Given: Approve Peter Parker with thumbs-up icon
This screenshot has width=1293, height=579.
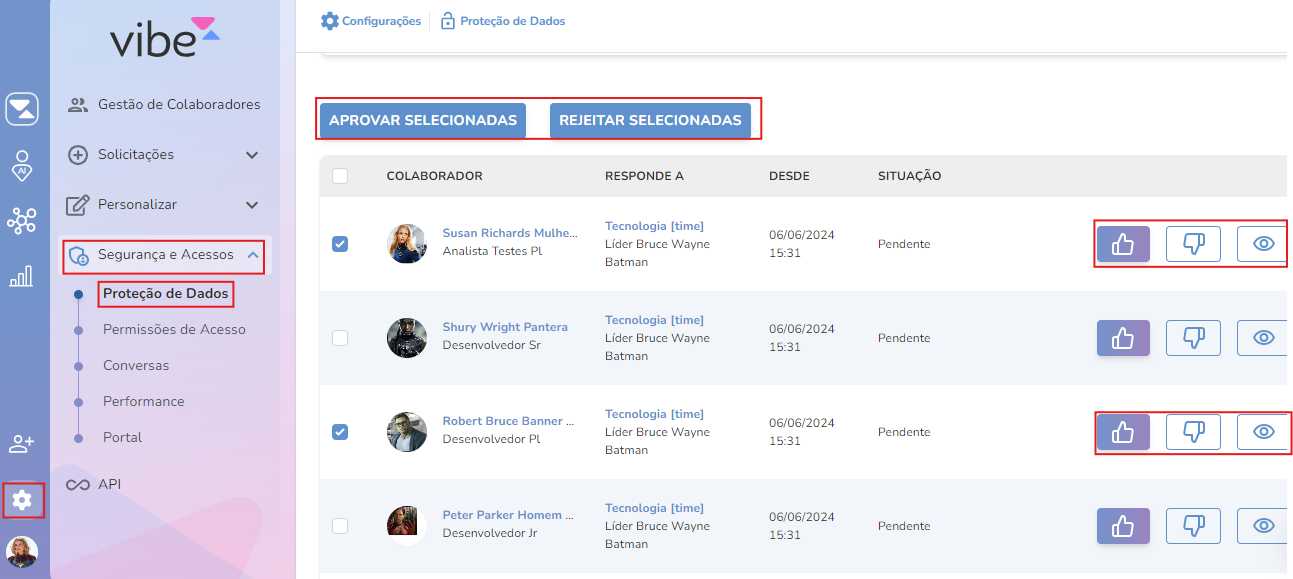Looking at the screenshot, I should point(1123,526).
